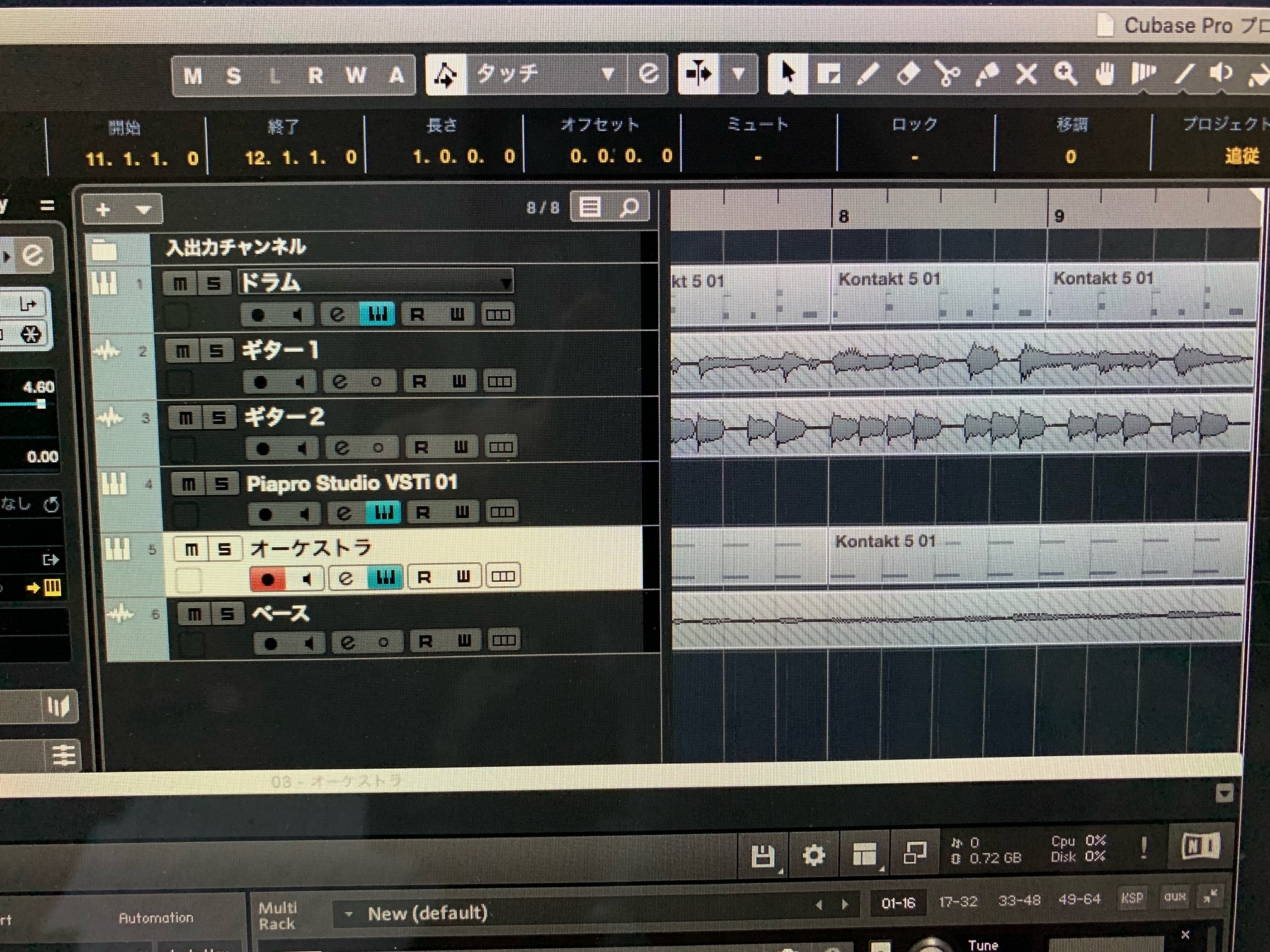Viewport: 1270px width, 952px height.
Task: Switch to the Kontakt 17-32 page tab
Action: [958, 902]
